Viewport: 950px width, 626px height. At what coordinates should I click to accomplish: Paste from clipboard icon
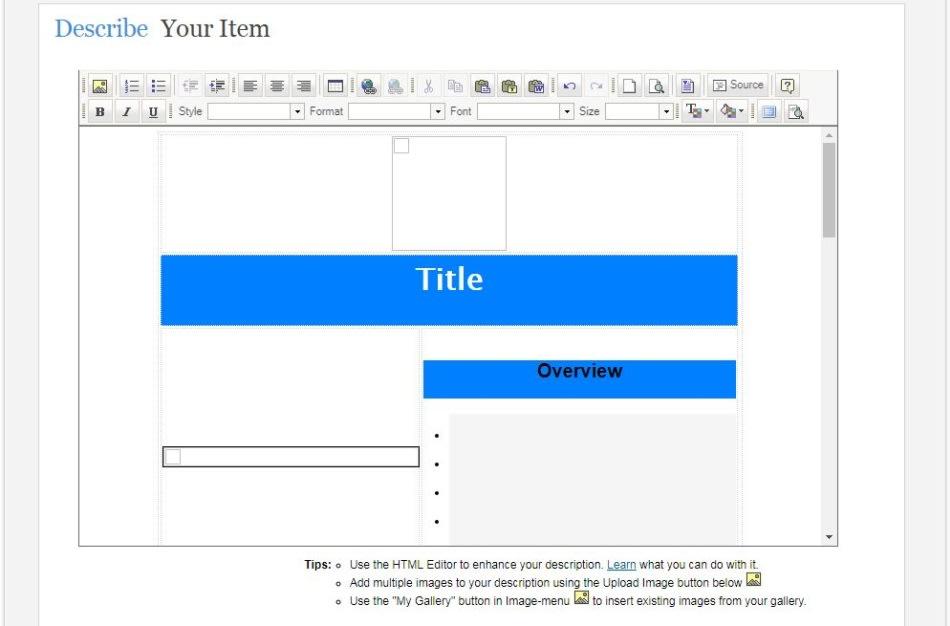click(x=482, y=85)
